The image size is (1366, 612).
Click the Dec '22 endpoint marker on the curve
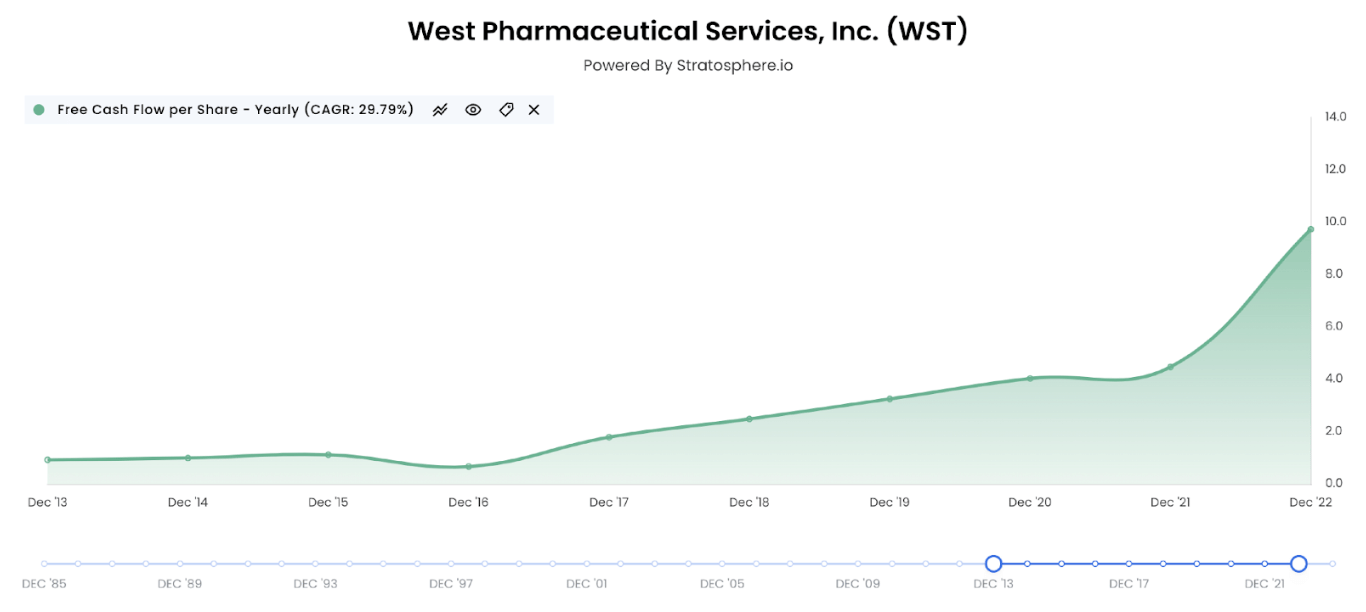click(x=1309, y=228)
